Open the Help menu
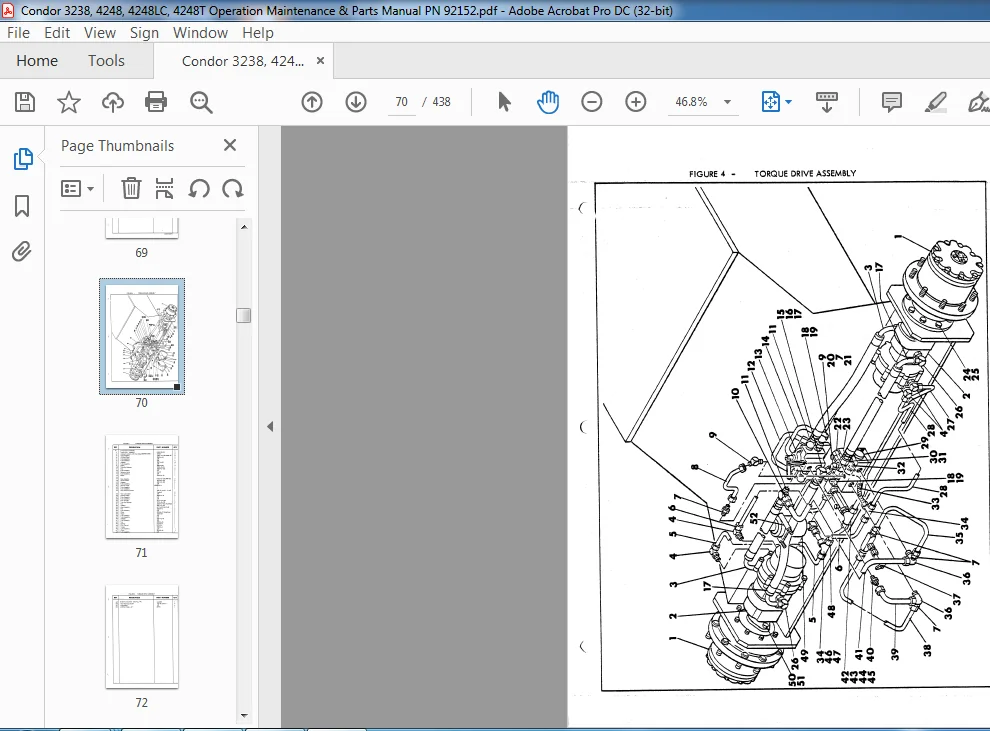 258,33
